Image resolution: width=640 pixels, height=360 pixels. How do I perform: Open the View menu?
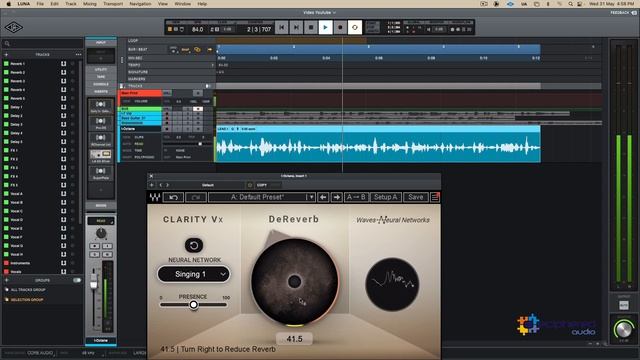[x=162, y=4]
